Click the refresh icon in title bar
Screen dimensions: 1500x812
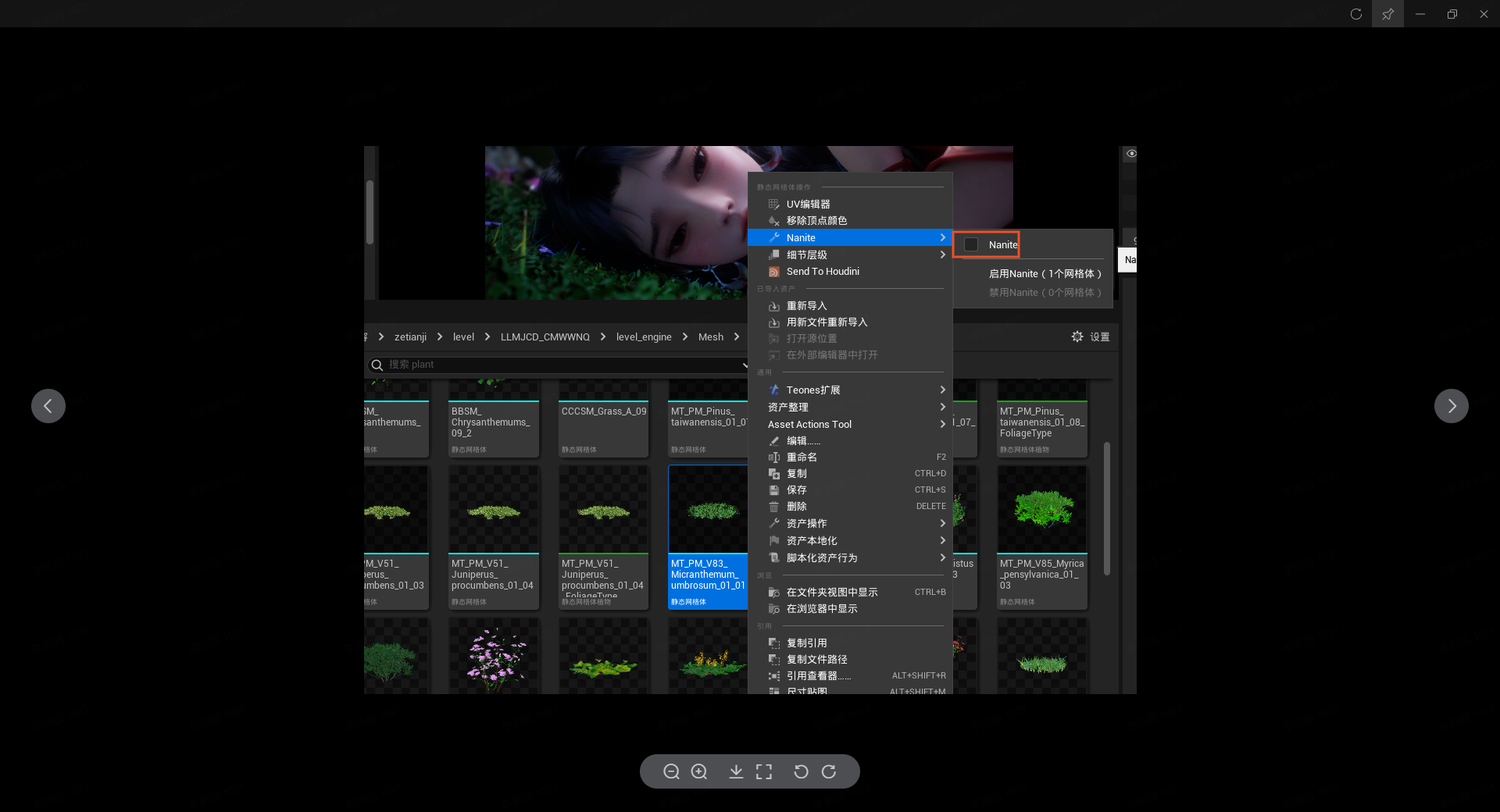point(1356,14)
